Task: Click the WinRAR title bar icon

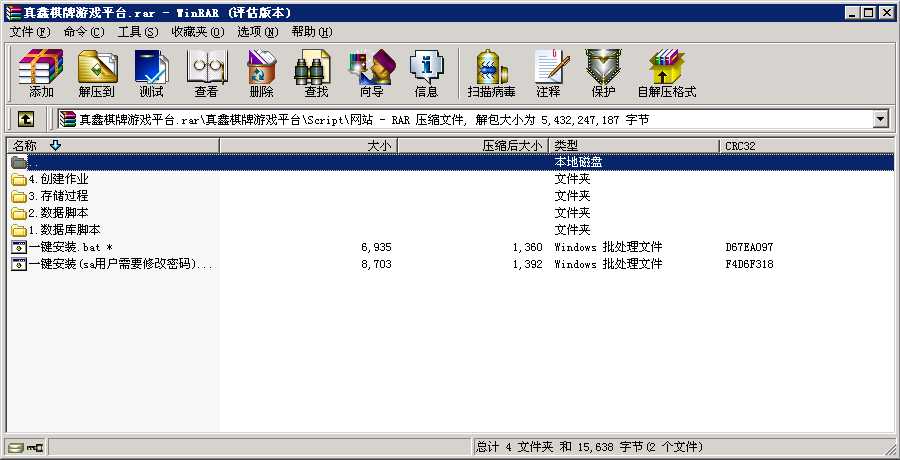Action: (13, 12)
